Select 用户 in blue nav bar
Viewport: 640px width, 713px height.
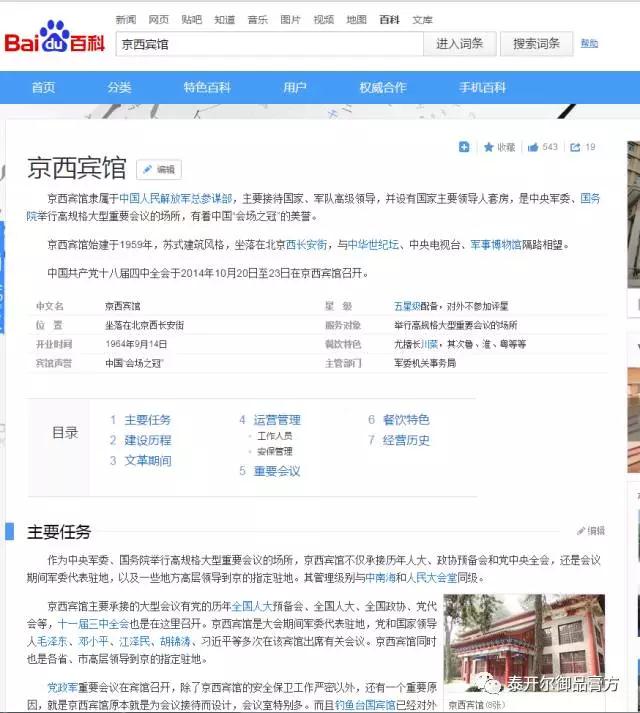[295, 87]
